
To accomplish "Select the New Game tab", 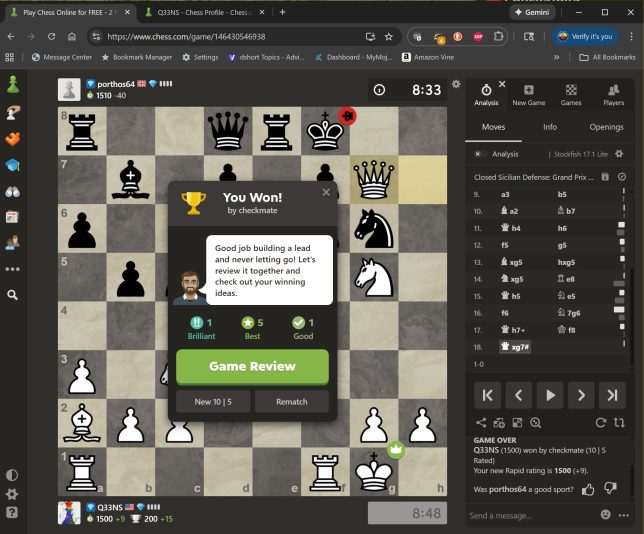I will click(x=528, y=95).
